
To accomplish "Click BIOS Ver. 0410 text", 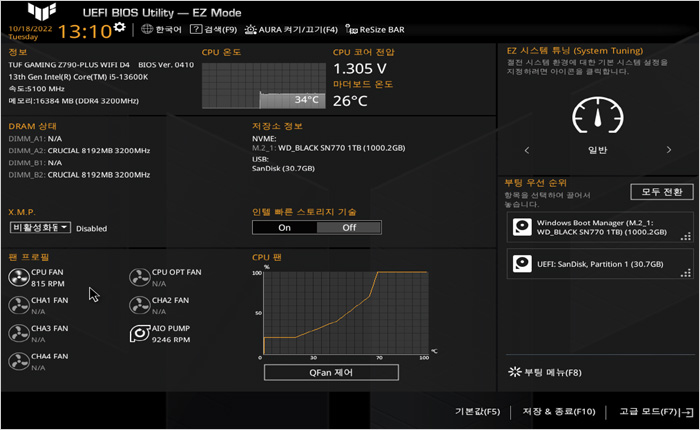I will pos(166,65).
